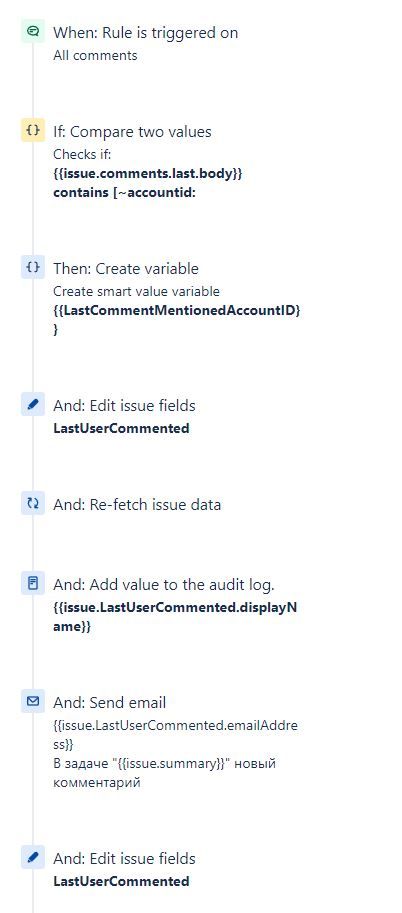
Task: Select the 'And: Re-fetch issue data' step
Action: coord(137,504)
